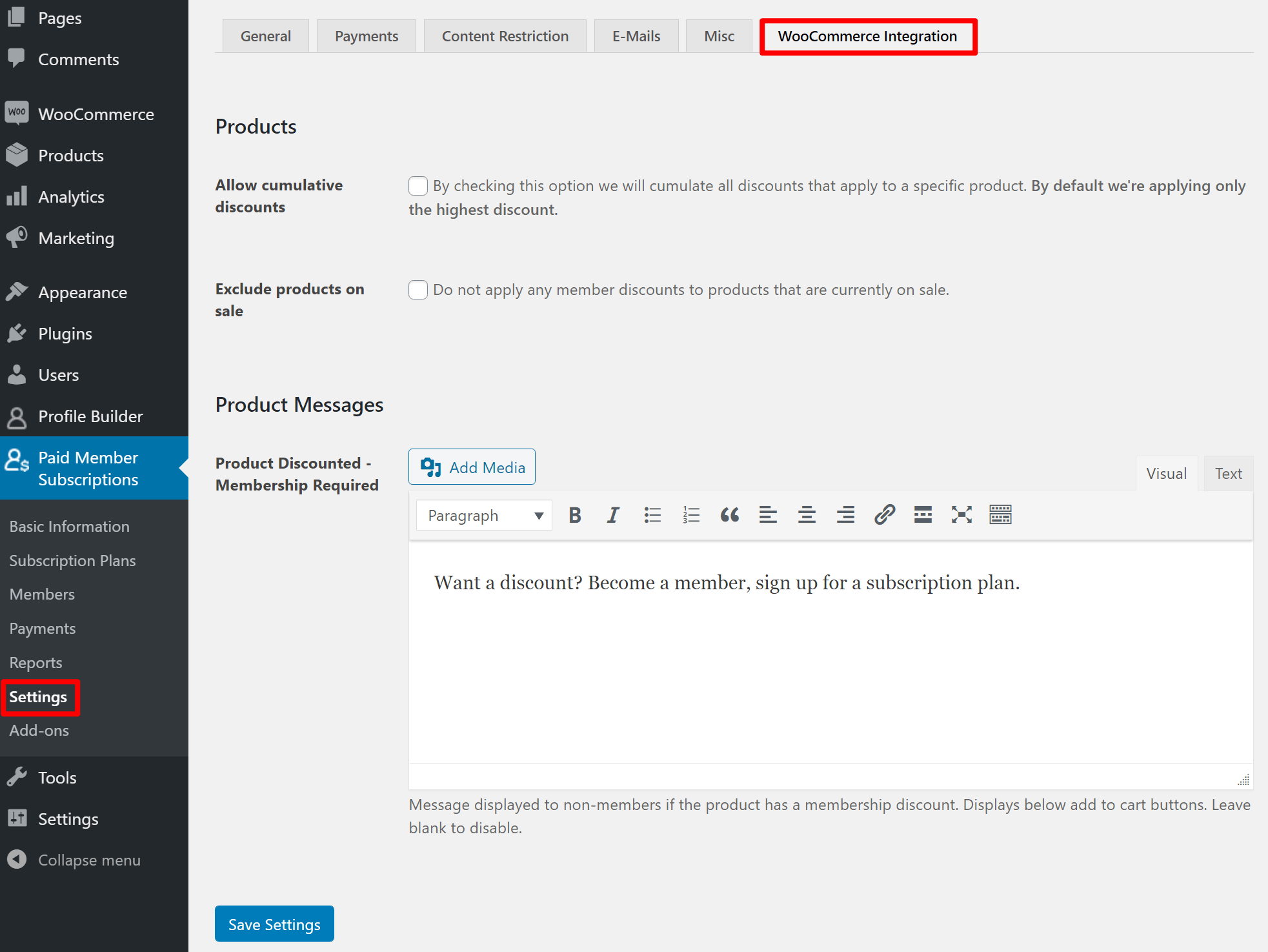The image size is (1268, 952).
Task: Click the Tools wrench icon
Action: (17, 777)
